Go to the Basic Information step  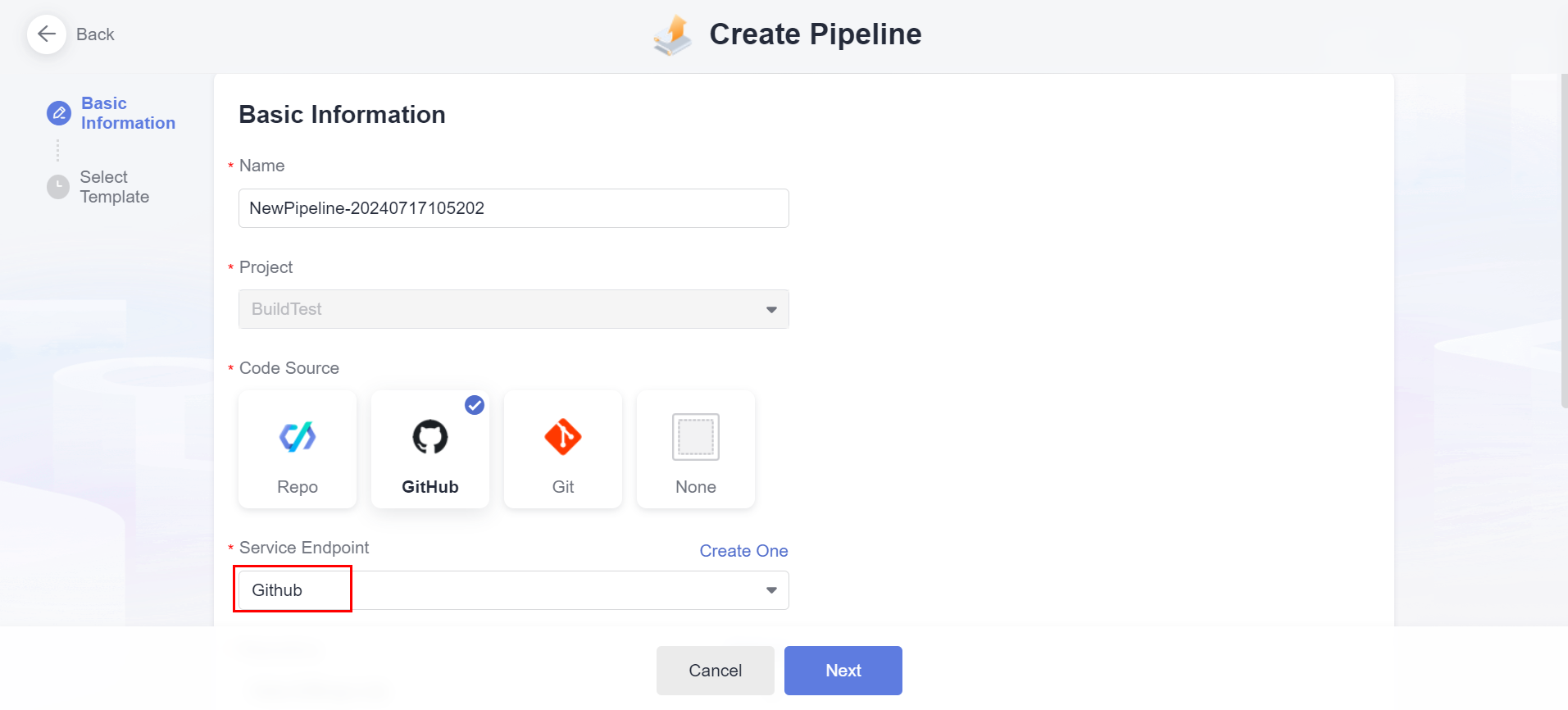pyautogui.click(x=128, y=113)
